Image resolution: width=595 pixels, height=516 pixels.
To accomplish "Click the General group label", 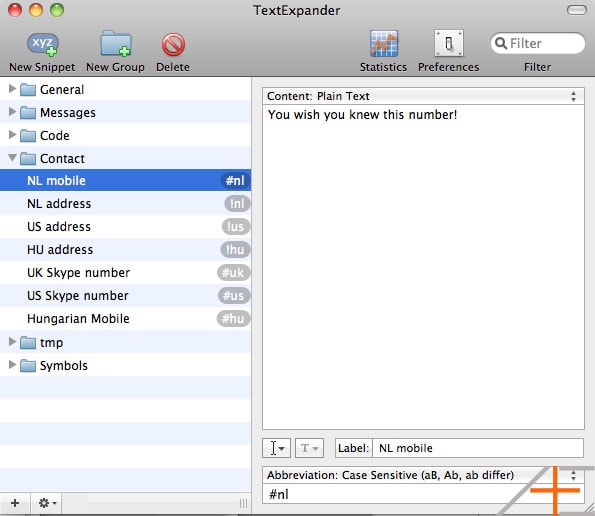I will tap(62, 90).
